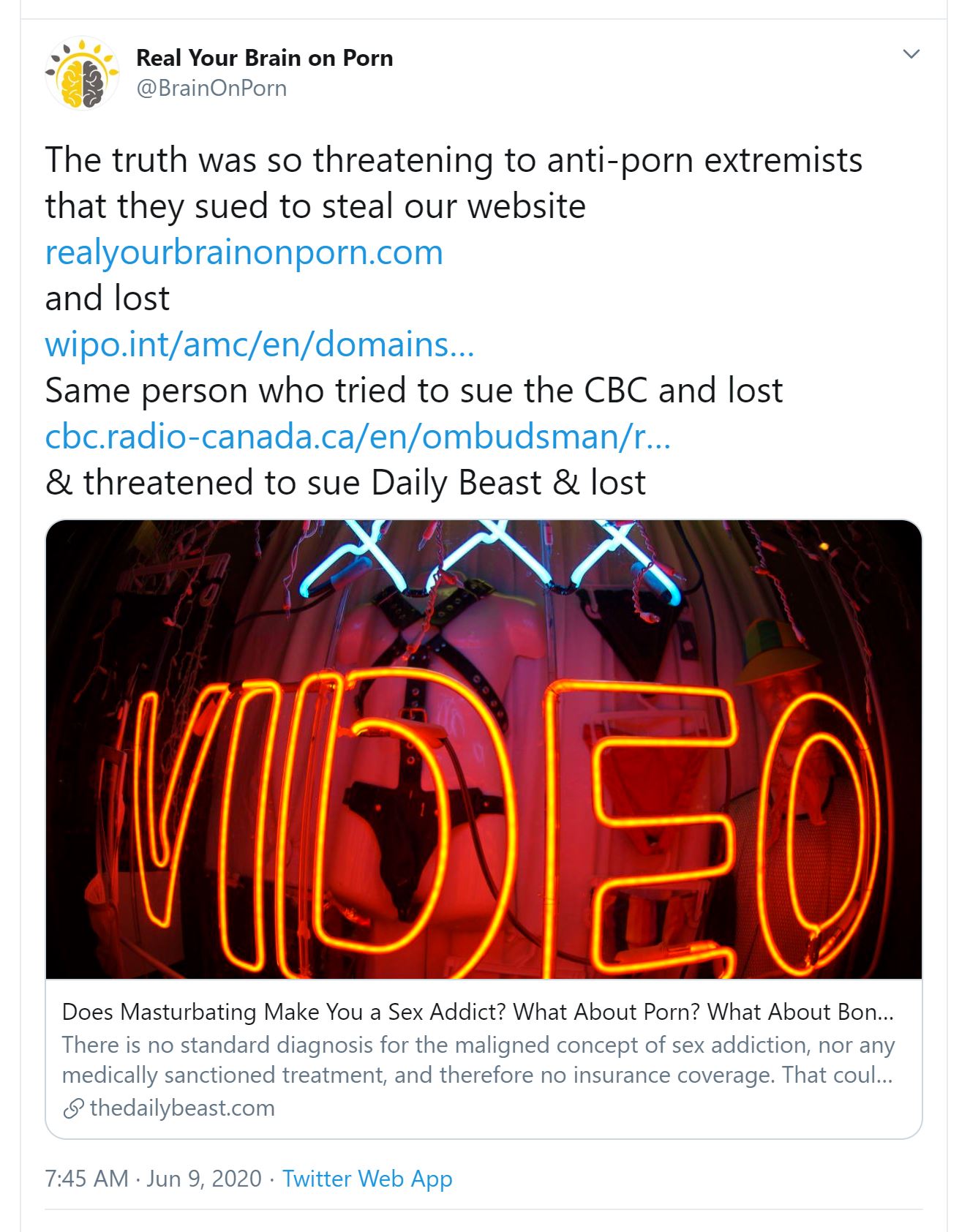The image size is (970, 1232).
Task: Visit the @BrainOnPorn handle
Action: click(211, 88)
